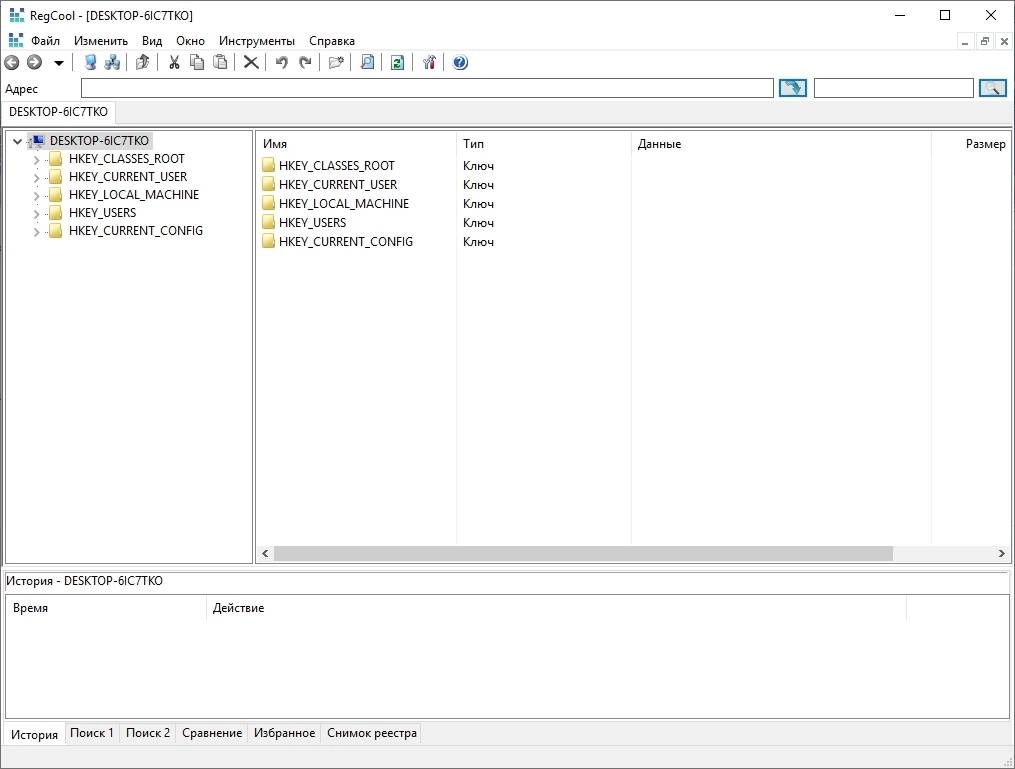Select HKEY_LOCAL_MACHINE in the tree pane
This screenshot has width=1015, height=769.
(134, 195)
